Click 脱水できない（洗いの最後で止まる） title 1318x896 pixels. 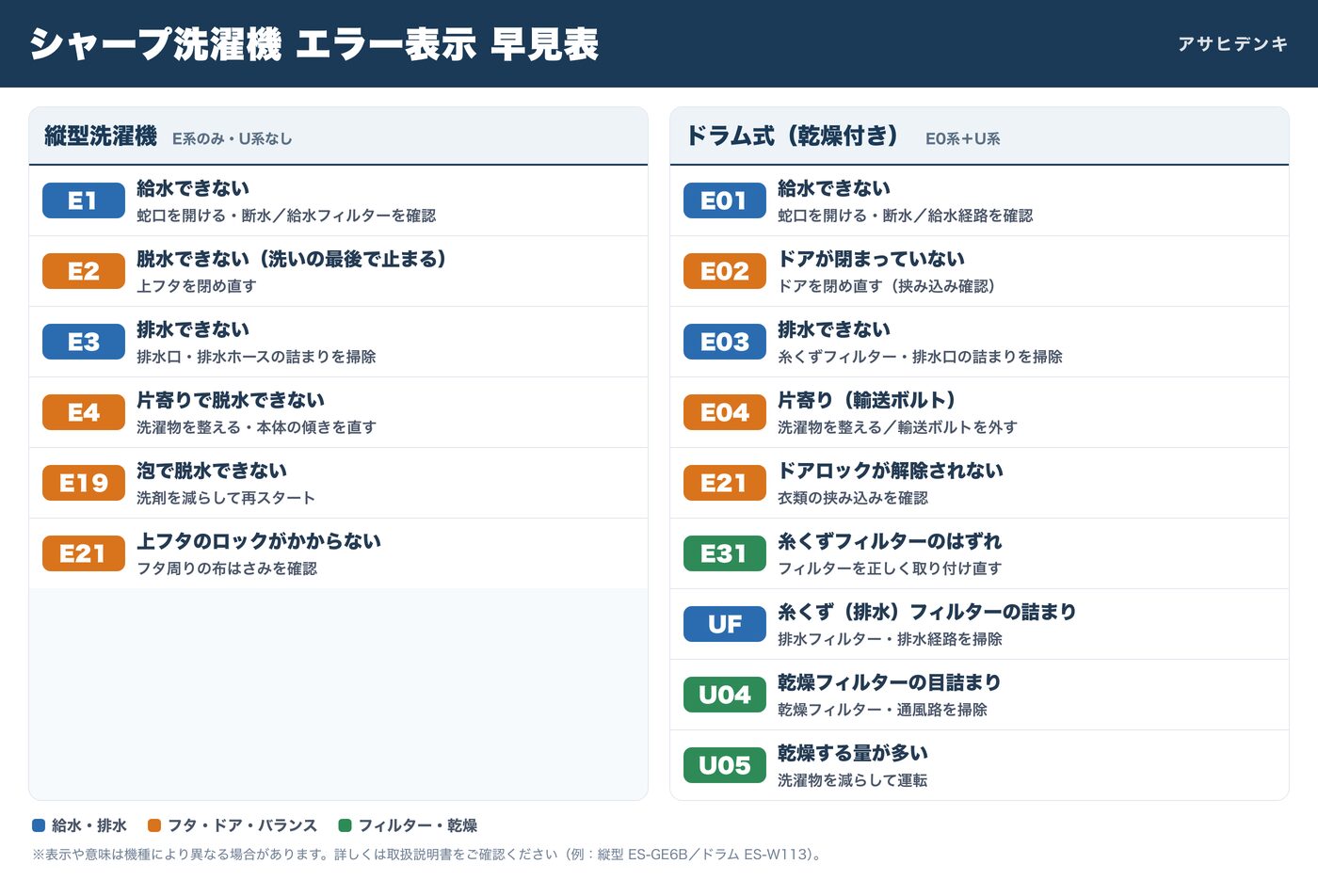point(292,259)
